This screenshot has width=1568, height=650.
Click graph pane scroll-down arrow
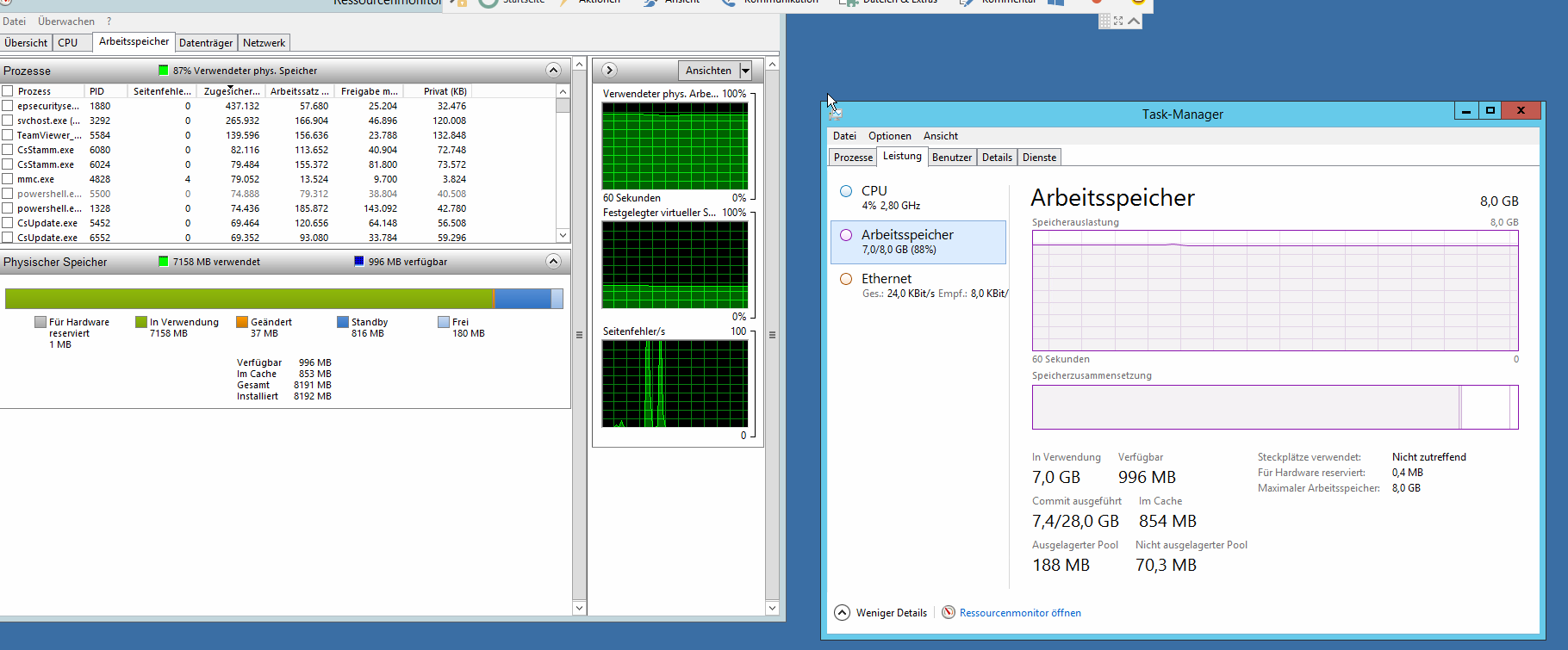tap(772, 608)
